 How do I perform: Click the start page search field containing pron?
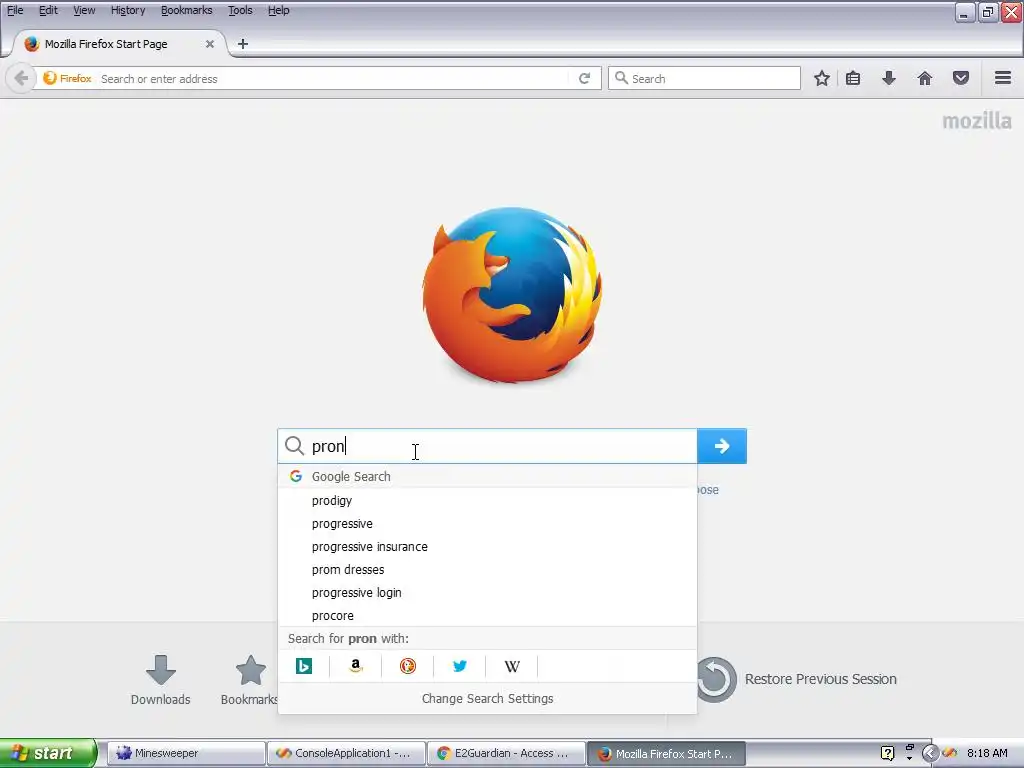(487, 446)
